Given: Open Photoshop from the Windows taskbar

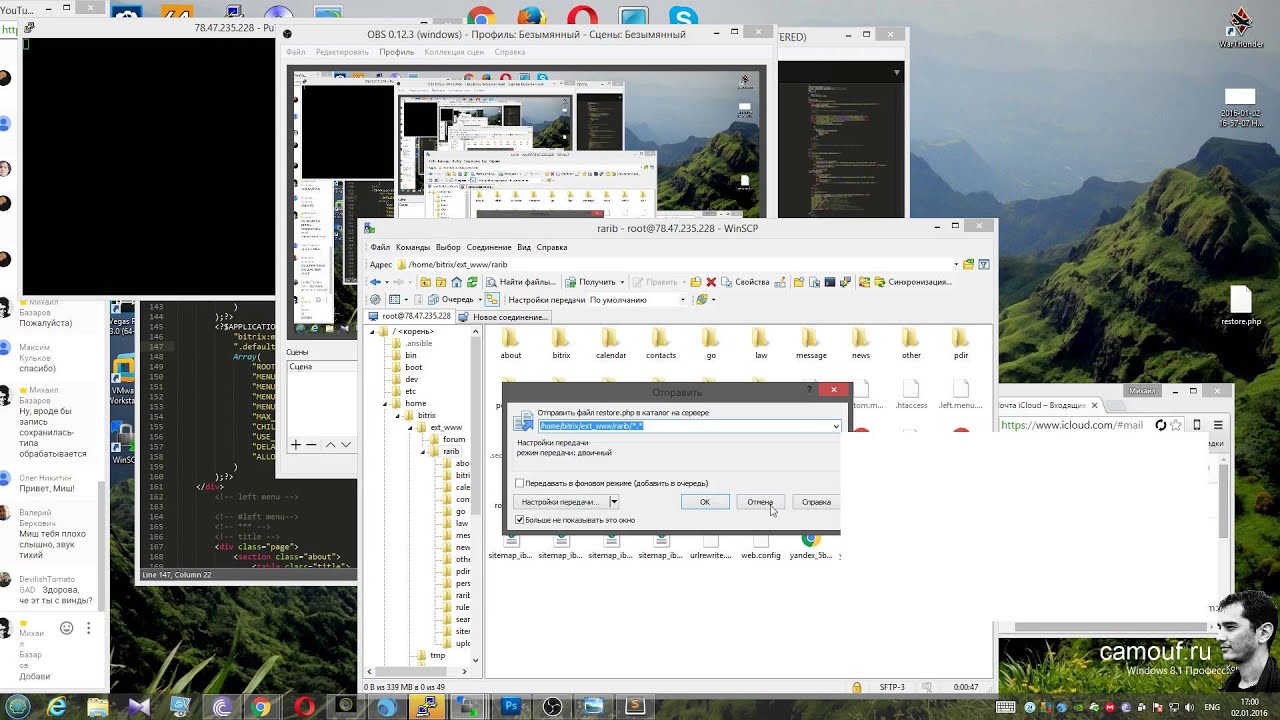Looking at the screenshot, I should click(x=512, y=707).
